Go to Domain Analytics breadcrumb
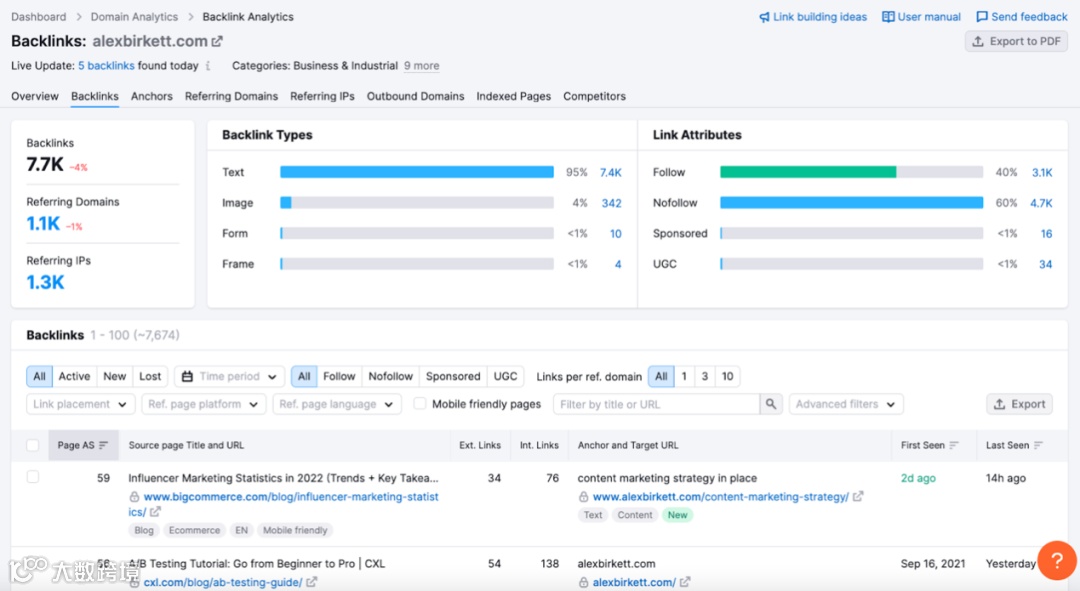The width and height of the screenshot is (1080, 591). 134,17
